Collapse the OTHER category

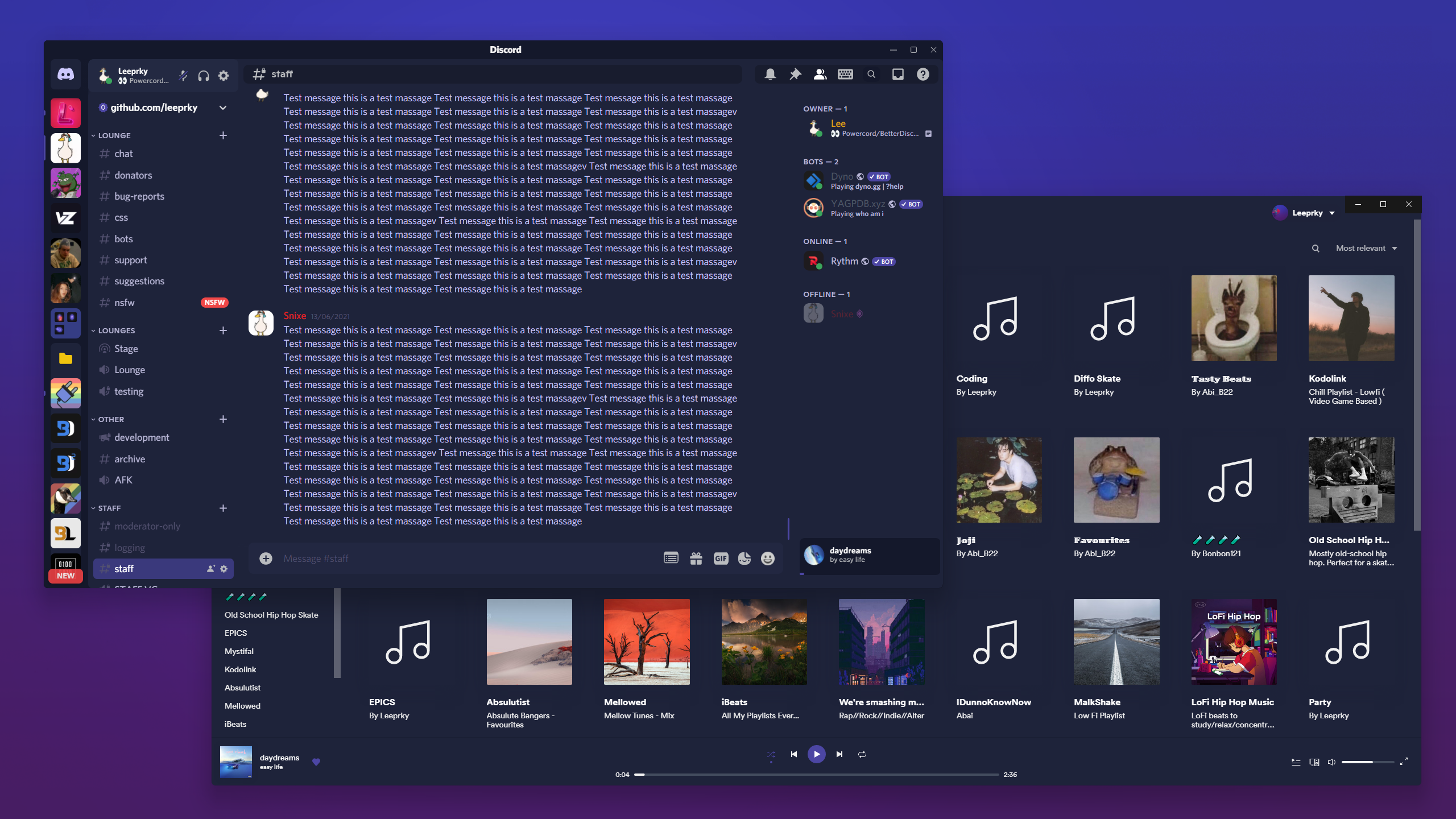click(x=108, y=419)
